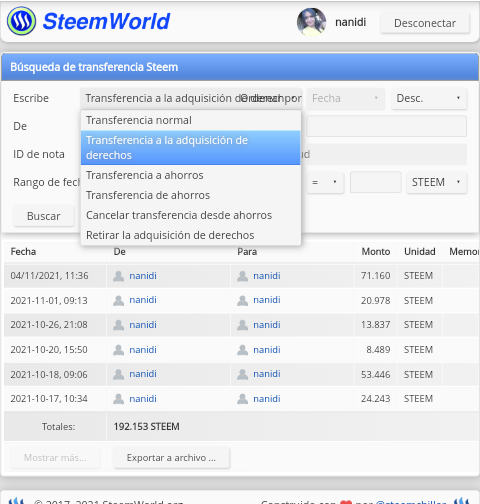Focus the amount input field beside STEEM
Image resolution: width=480 pixels, height=504 pixels.
pos(376,182)
